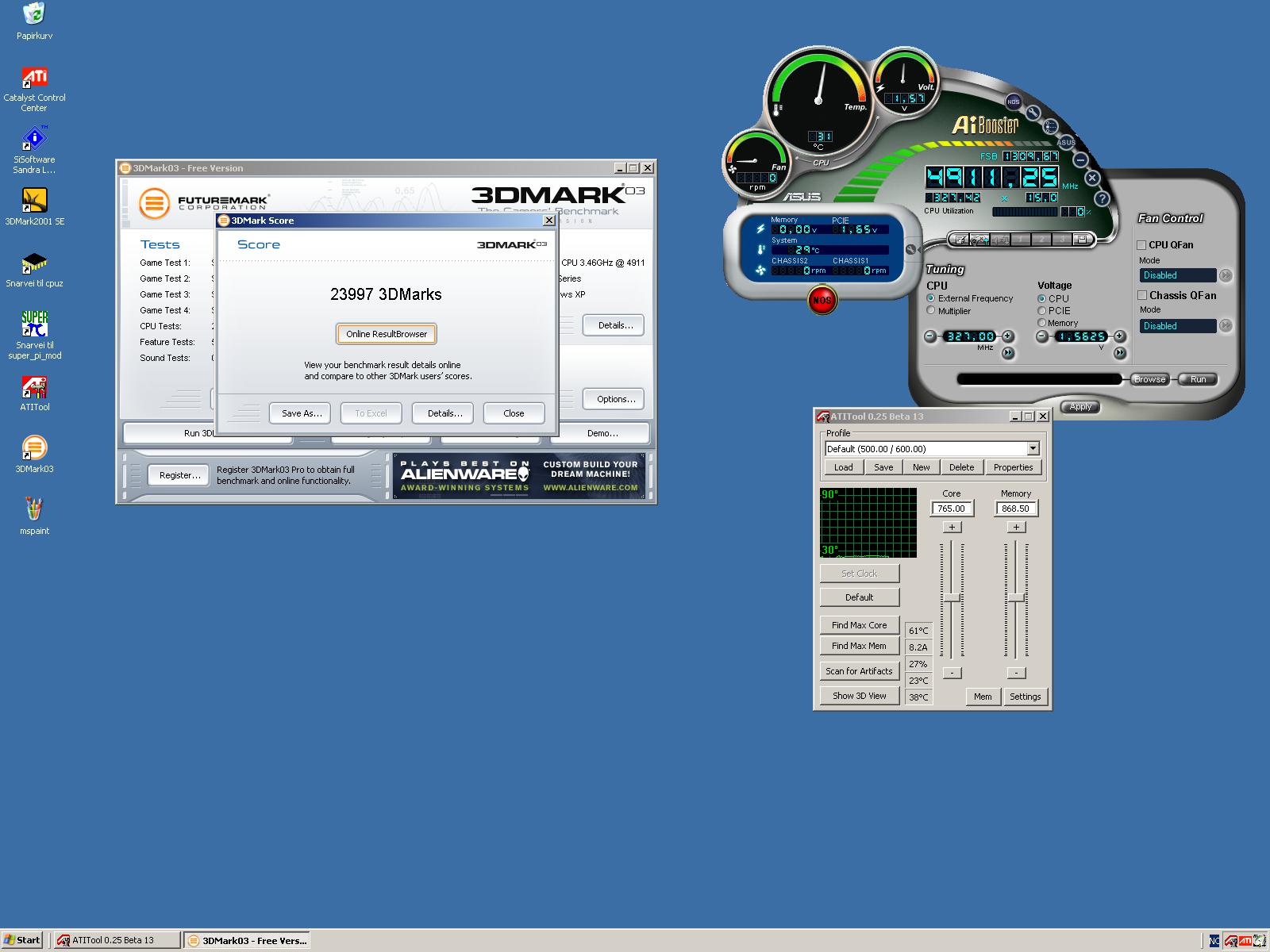Click the wrench toggle beside the AI Booster monitor panel
1270x952 pixels.
(910, 250)
